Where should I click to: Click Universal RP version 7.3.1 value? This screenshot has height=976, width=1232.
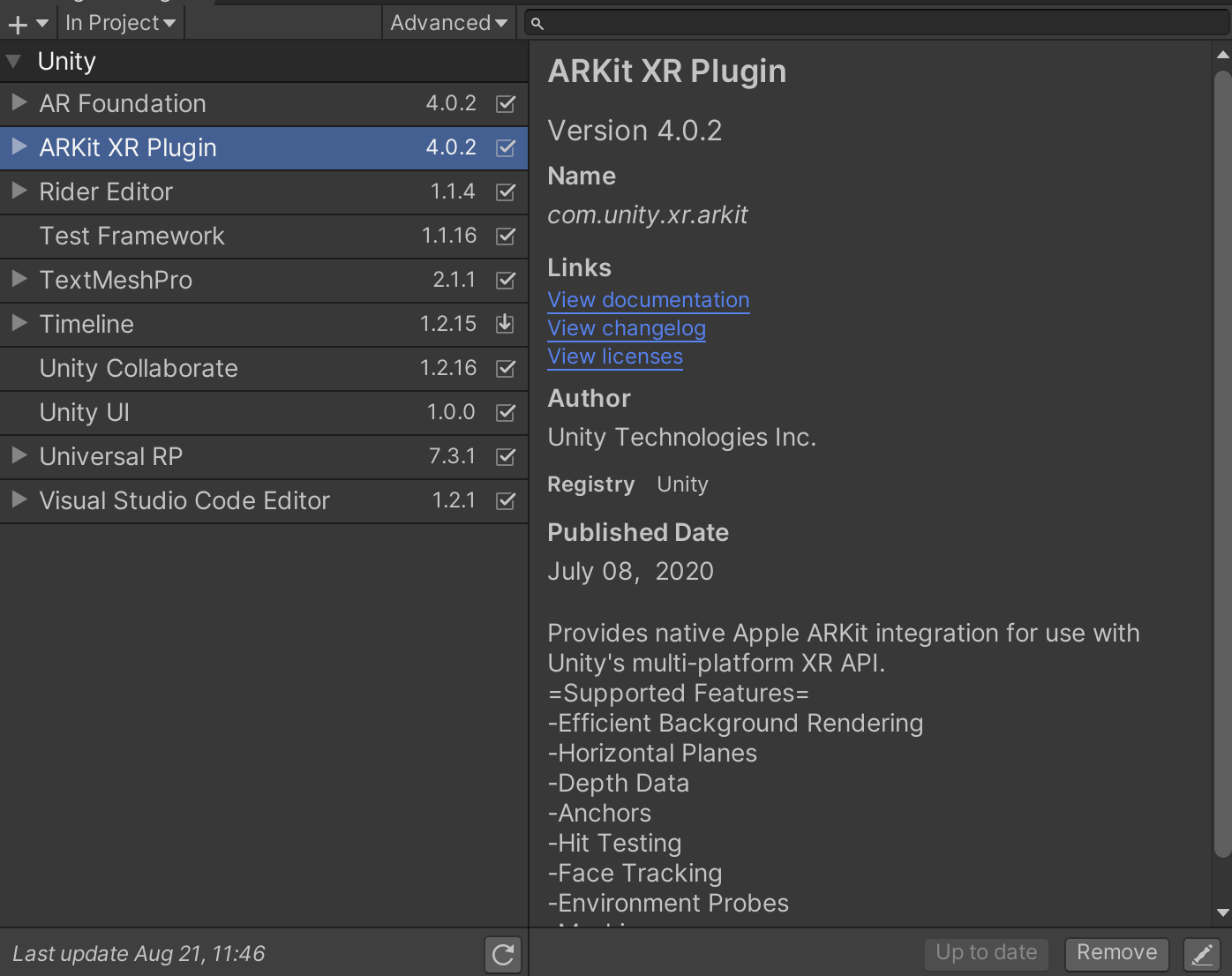(452, 456)
